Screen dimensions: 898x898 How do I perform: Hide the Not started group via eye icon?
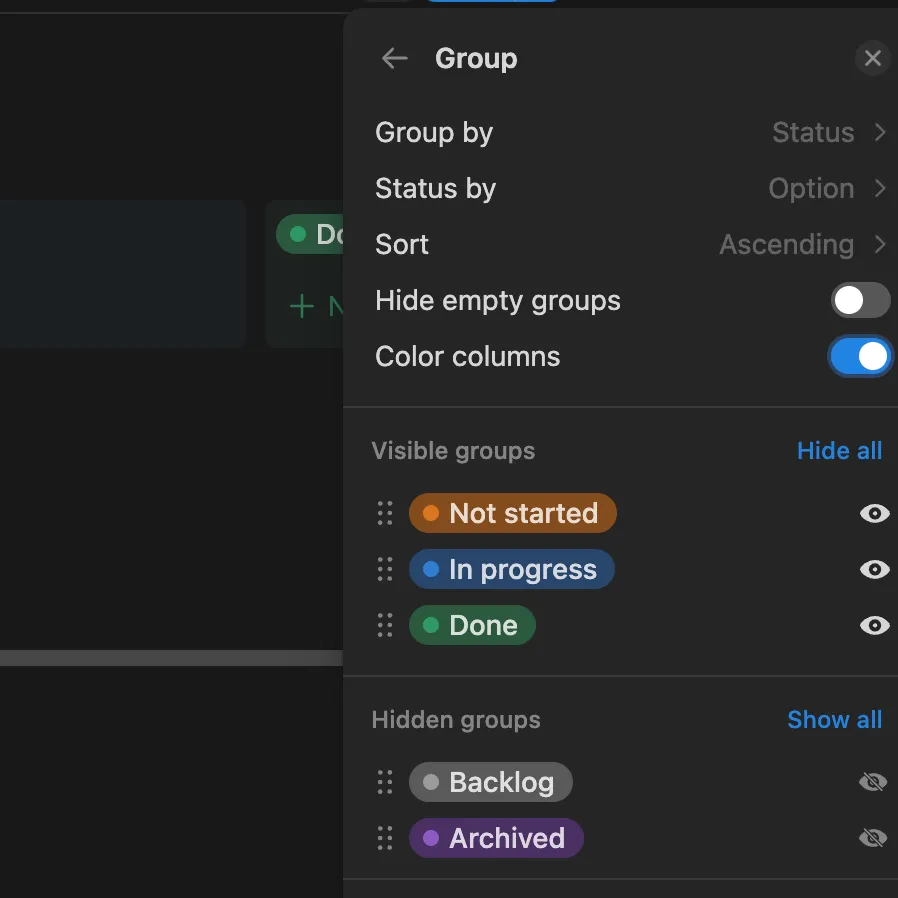(875, 513)
